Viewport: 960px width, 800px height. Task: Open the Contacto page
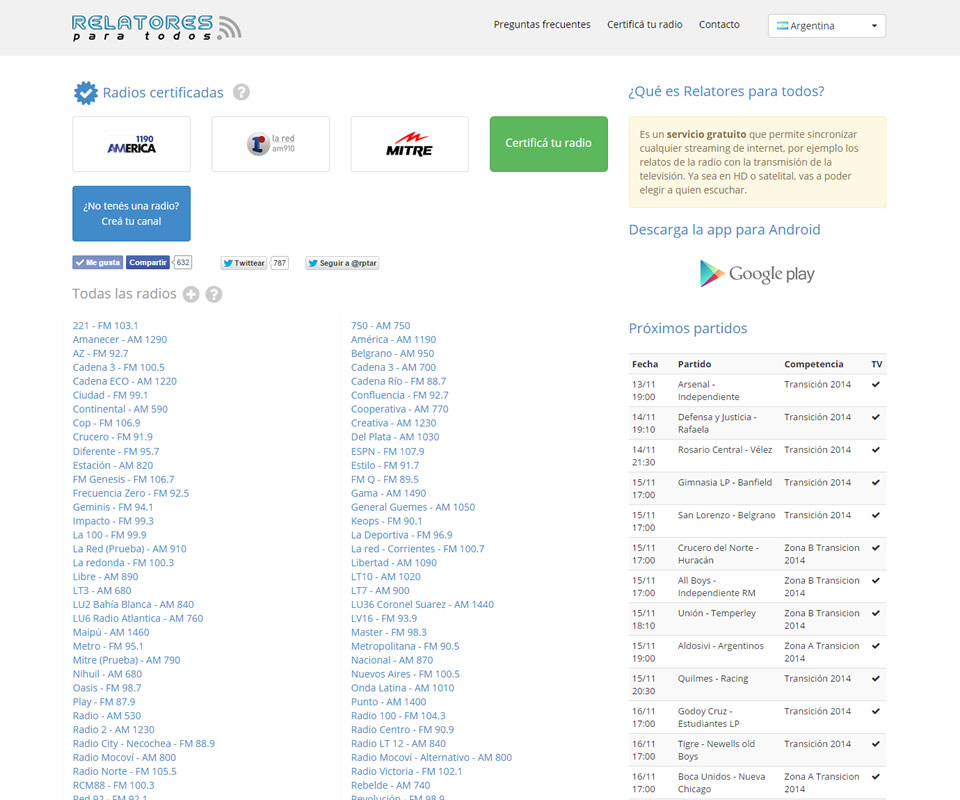coord(719,24)
